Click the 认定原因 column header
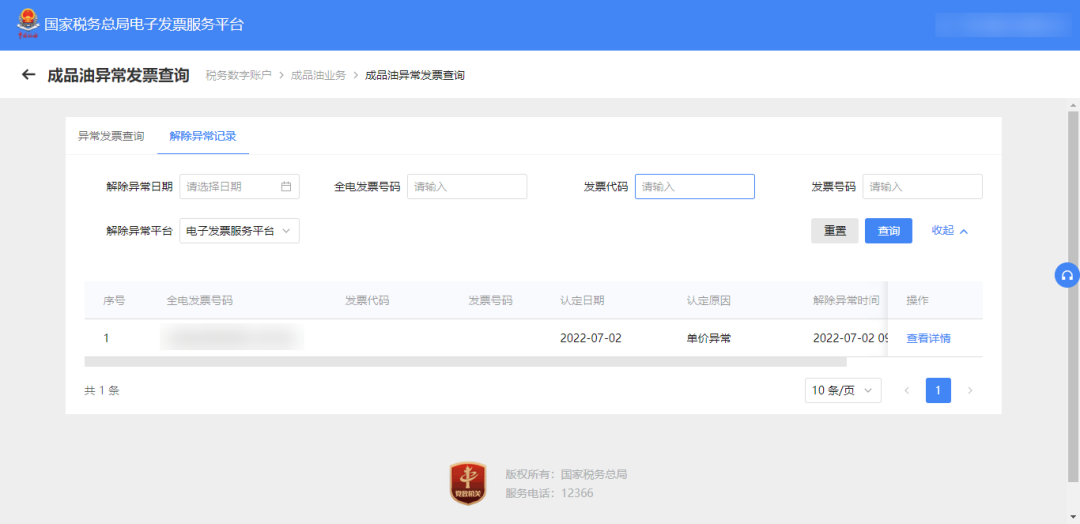This screenshot has width=1080, height=524. coord(709,301)
